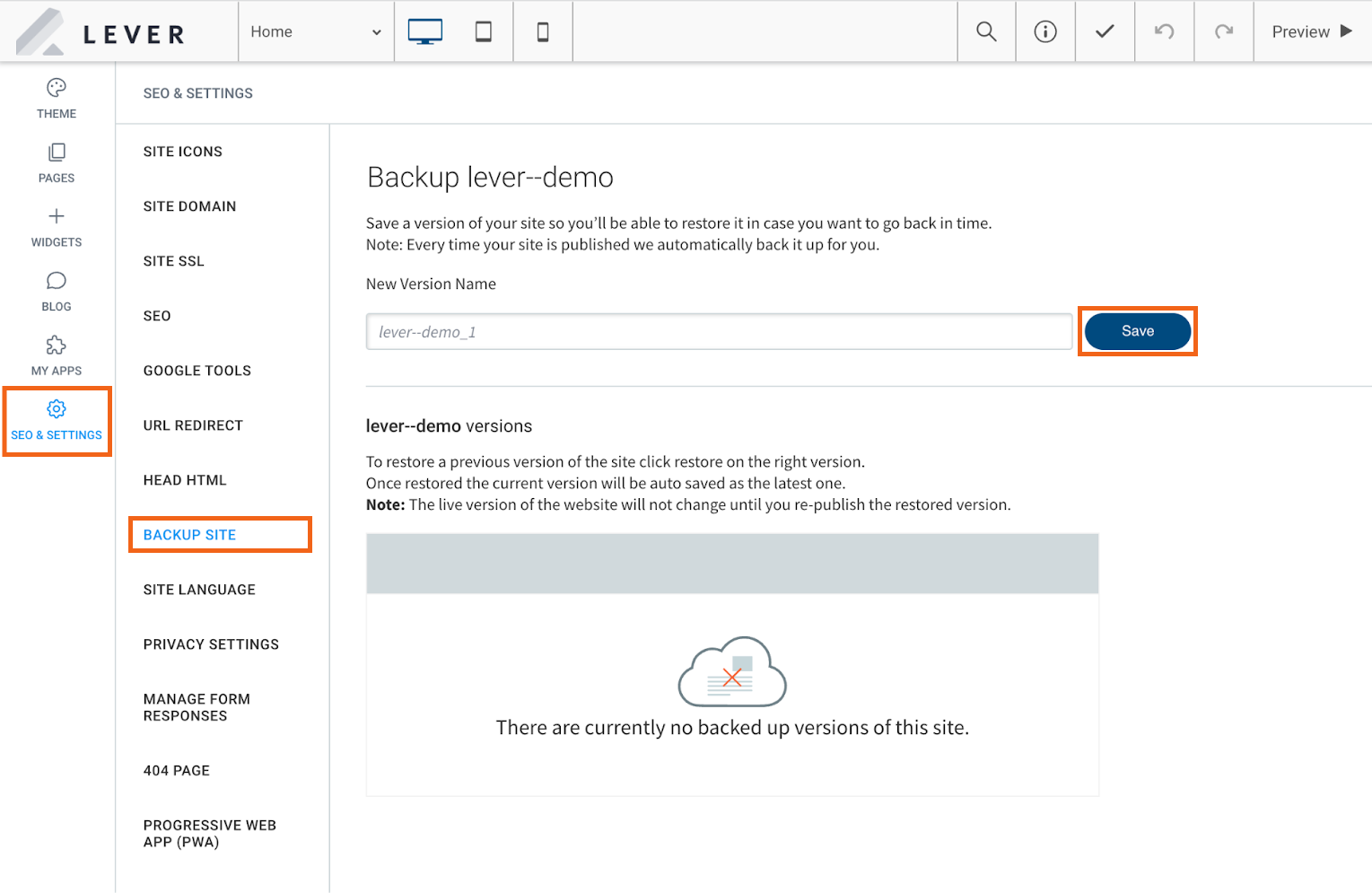Open 404 Page settings

coord(177,771)
